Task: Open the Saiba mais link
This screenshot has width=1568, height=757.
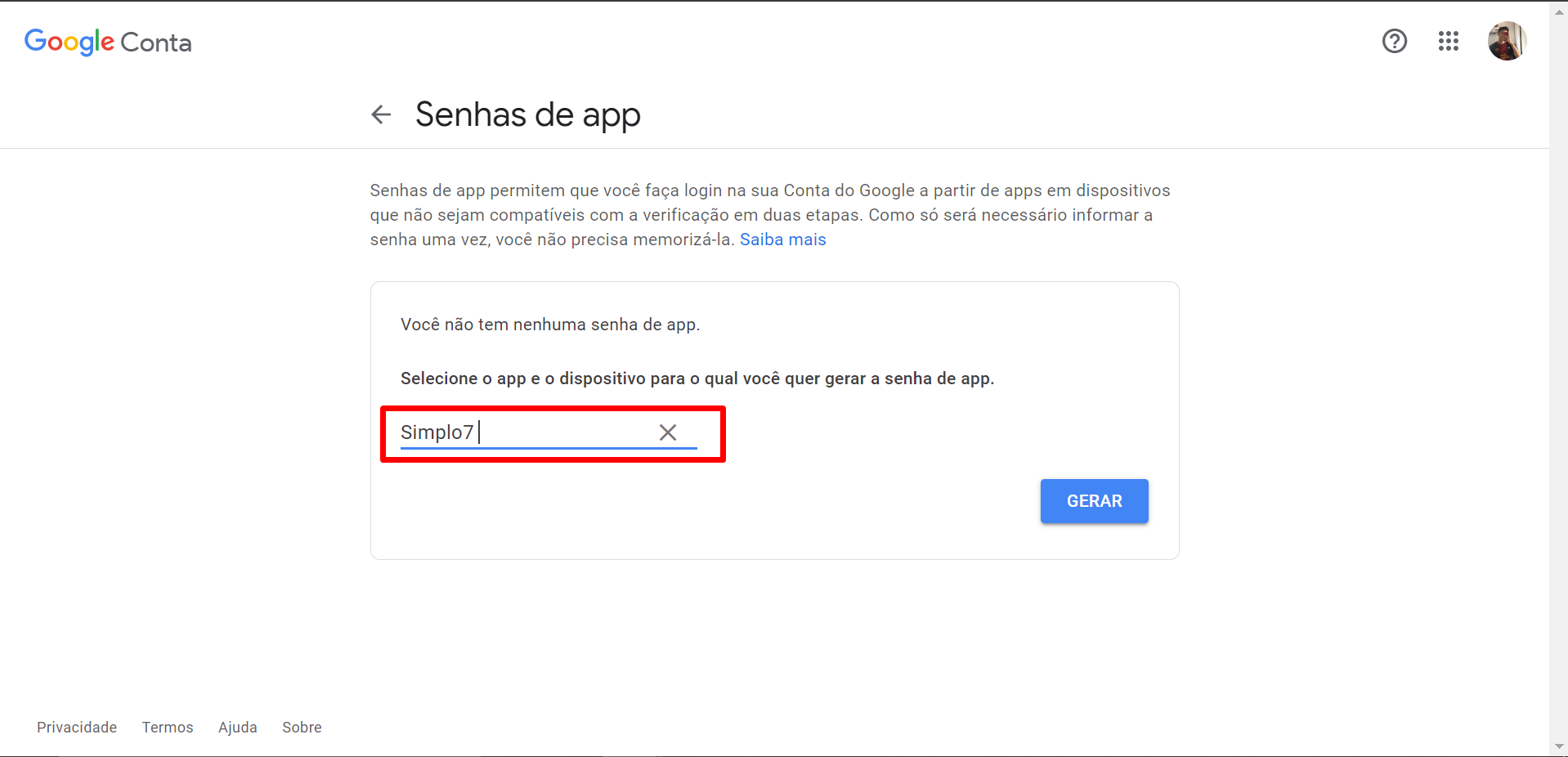Action: pyautogui.click(x=782, y=240)
